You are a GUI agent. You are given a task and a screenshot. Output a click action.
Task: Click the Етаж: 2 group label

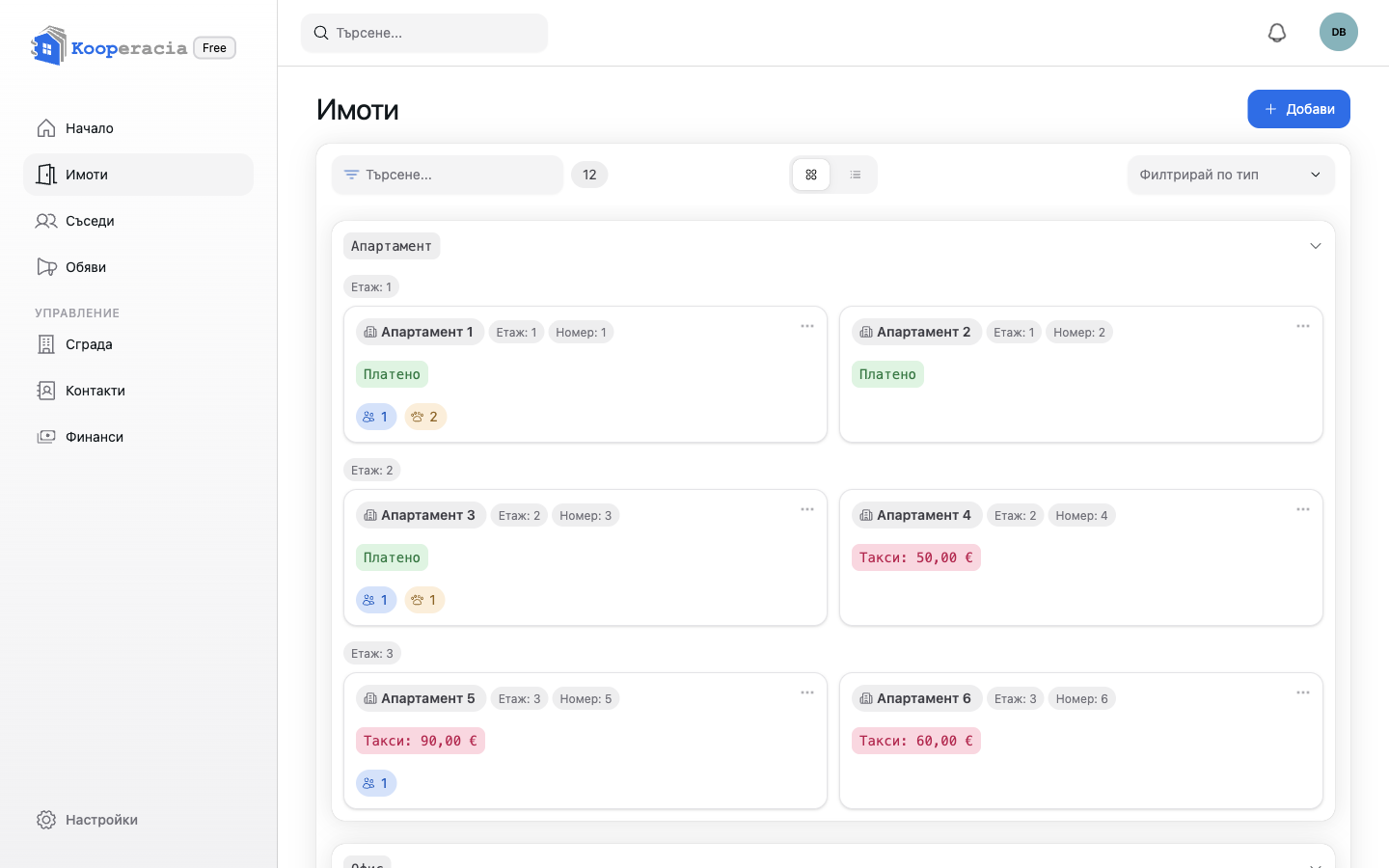coord(371,470)
